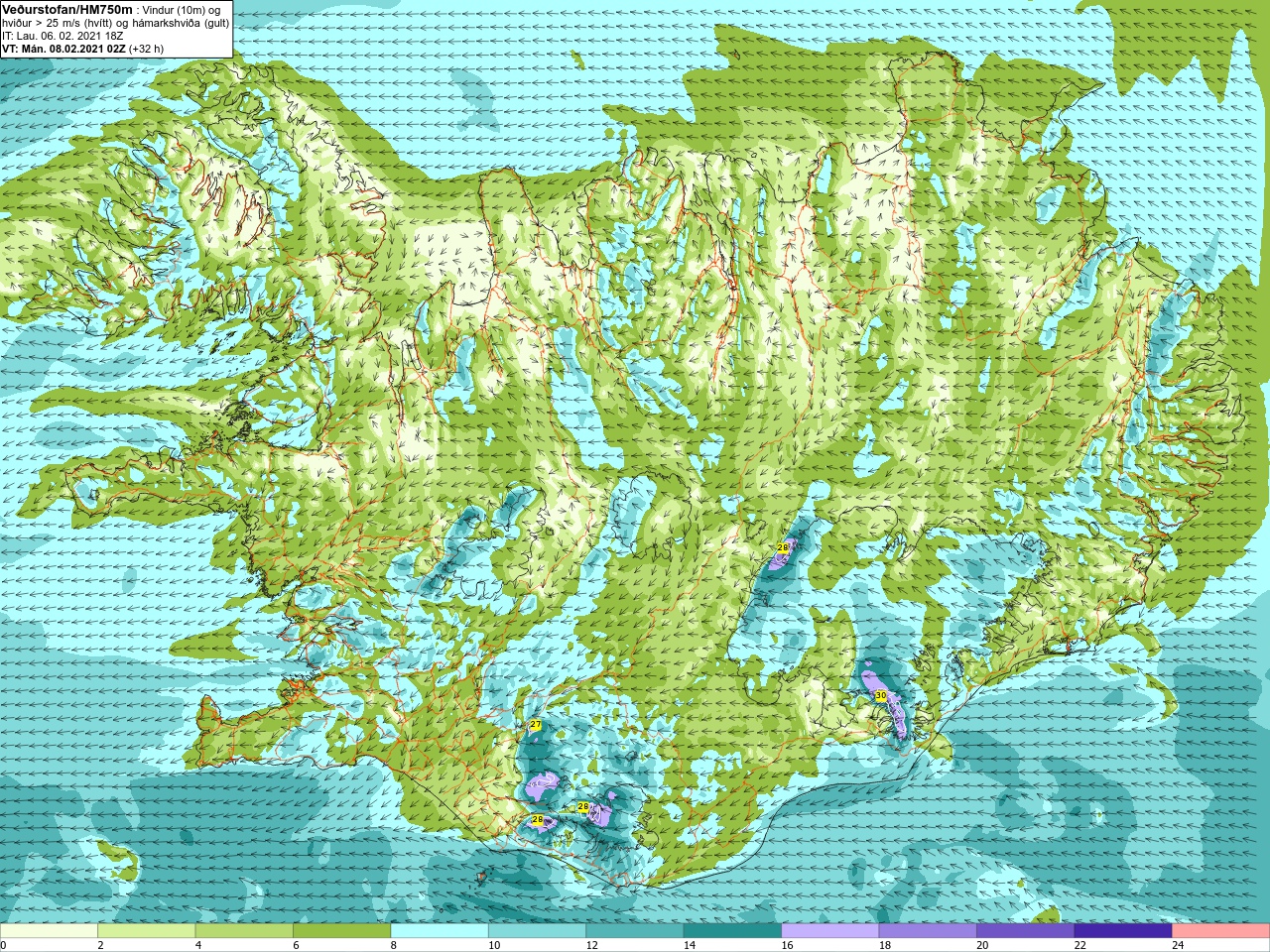1270x952 pixels.
Task: Select the 10–12 m/s turquoise legend swatch
Action: 537,931
